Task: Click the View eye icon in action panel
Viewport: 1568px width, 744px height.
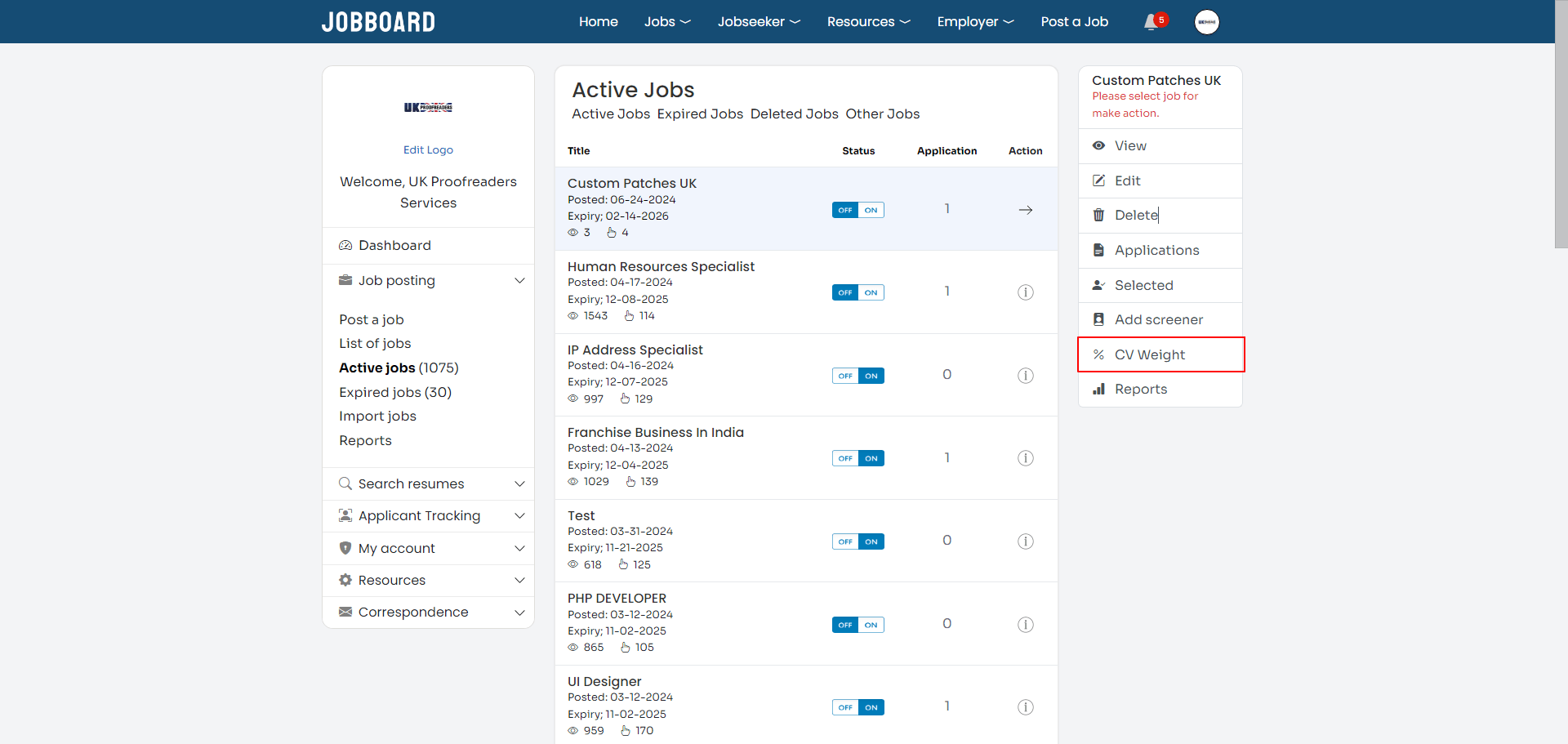Action: (1099, 145)
